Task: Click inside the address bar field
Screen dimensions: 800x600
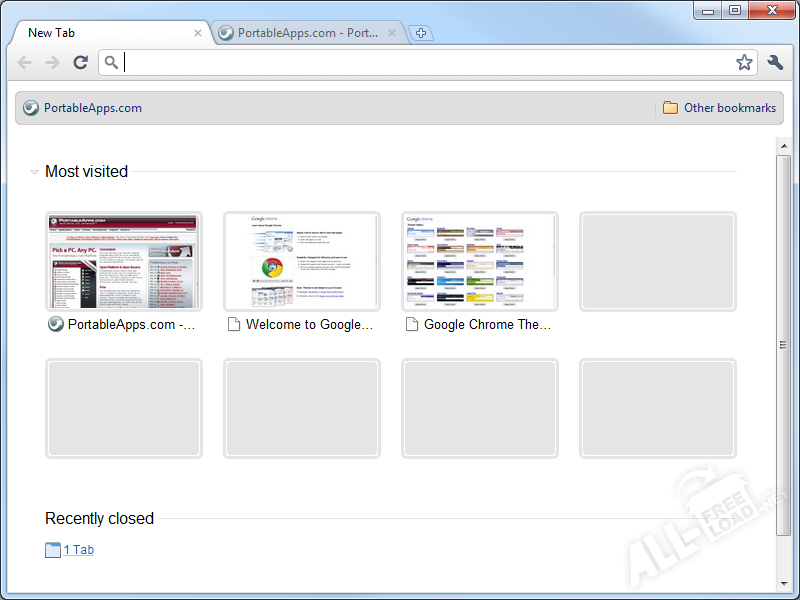Action: tap(420, 63)
